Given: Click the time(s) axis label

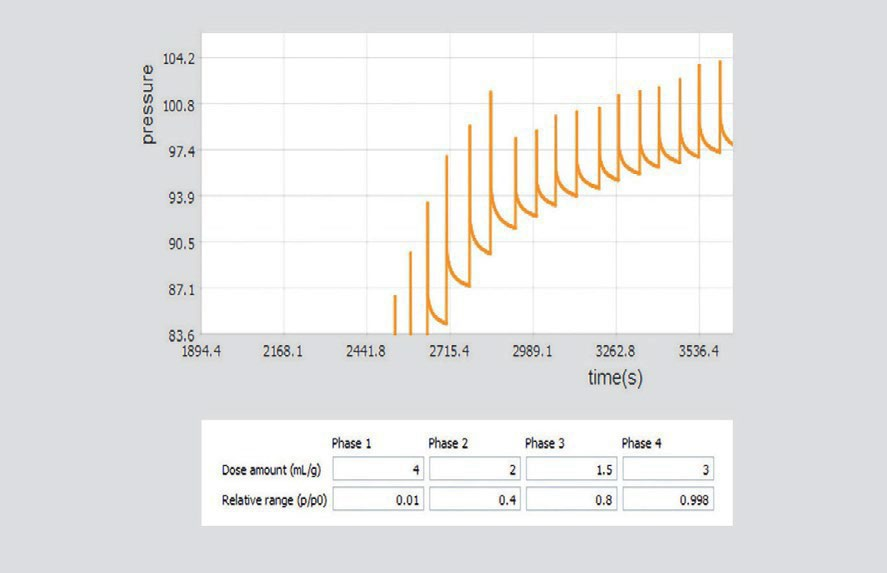Looking at the screenshot, I should click(615, 377).
